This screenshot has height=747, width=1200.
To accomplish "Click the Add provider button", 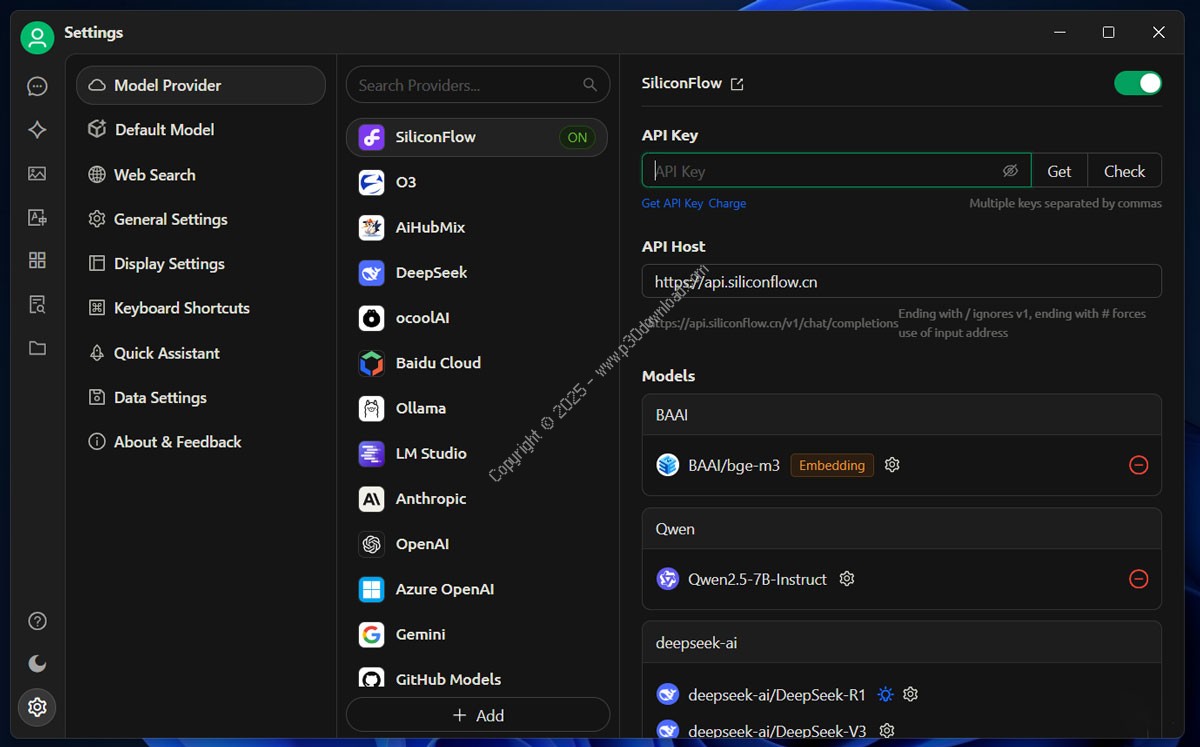I will click(478, 715).
